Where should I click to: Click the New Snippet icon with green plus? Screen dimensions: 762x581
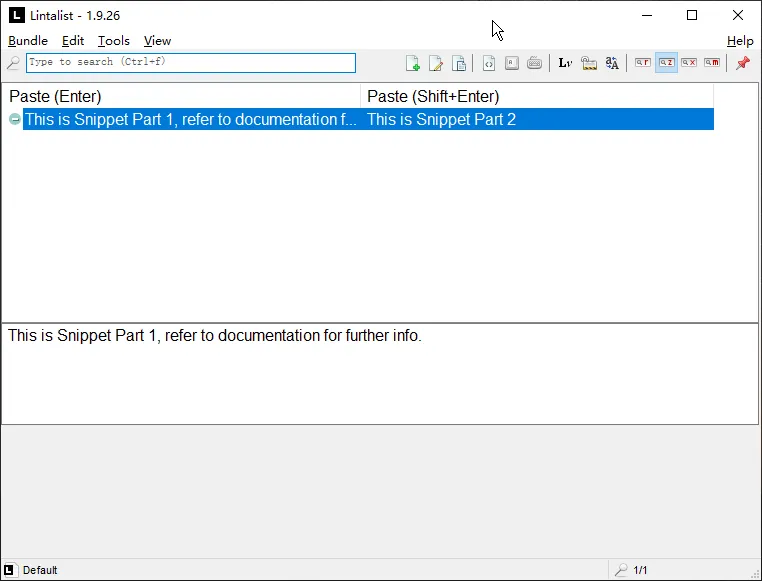[413, 63]
